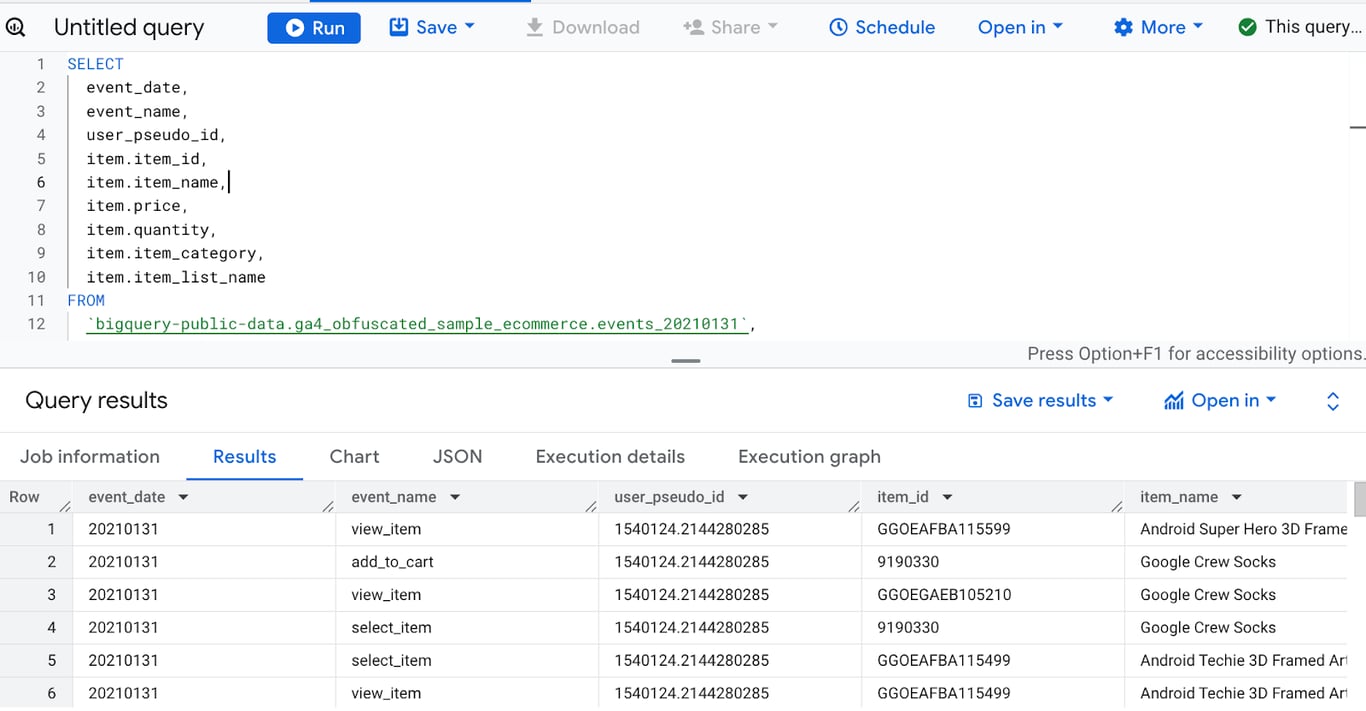Open the Schedule option
The width and height of the screenshot is (1366, 711).
point(882,27)
